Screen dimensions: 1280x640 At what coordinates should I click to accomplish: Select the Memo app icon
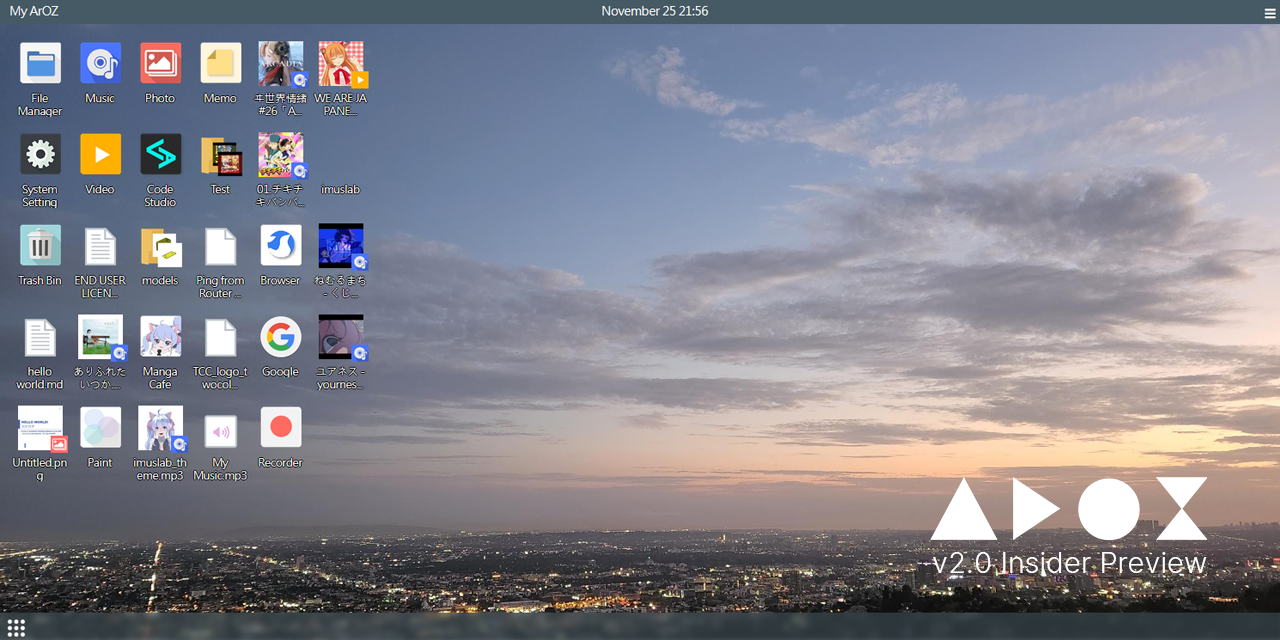(220, 64)
